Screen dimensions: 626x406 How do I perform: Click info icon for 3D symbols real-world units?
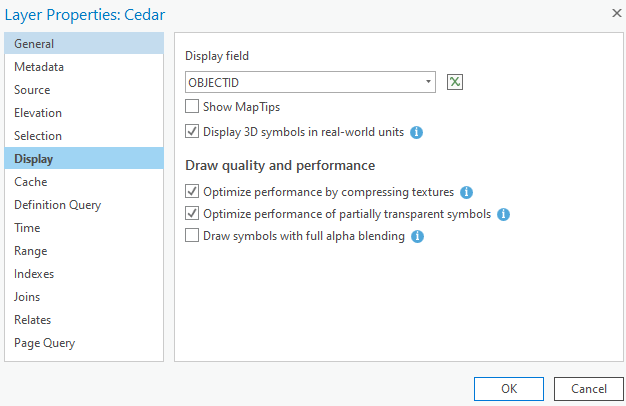(417, 131)
